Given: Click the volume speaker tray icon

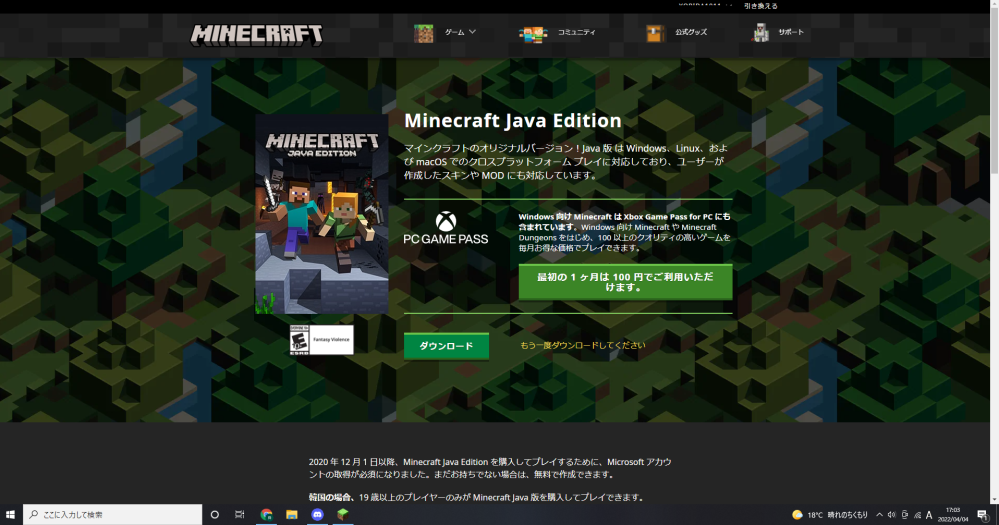Looking at the screenshot, I should point(891,515).
